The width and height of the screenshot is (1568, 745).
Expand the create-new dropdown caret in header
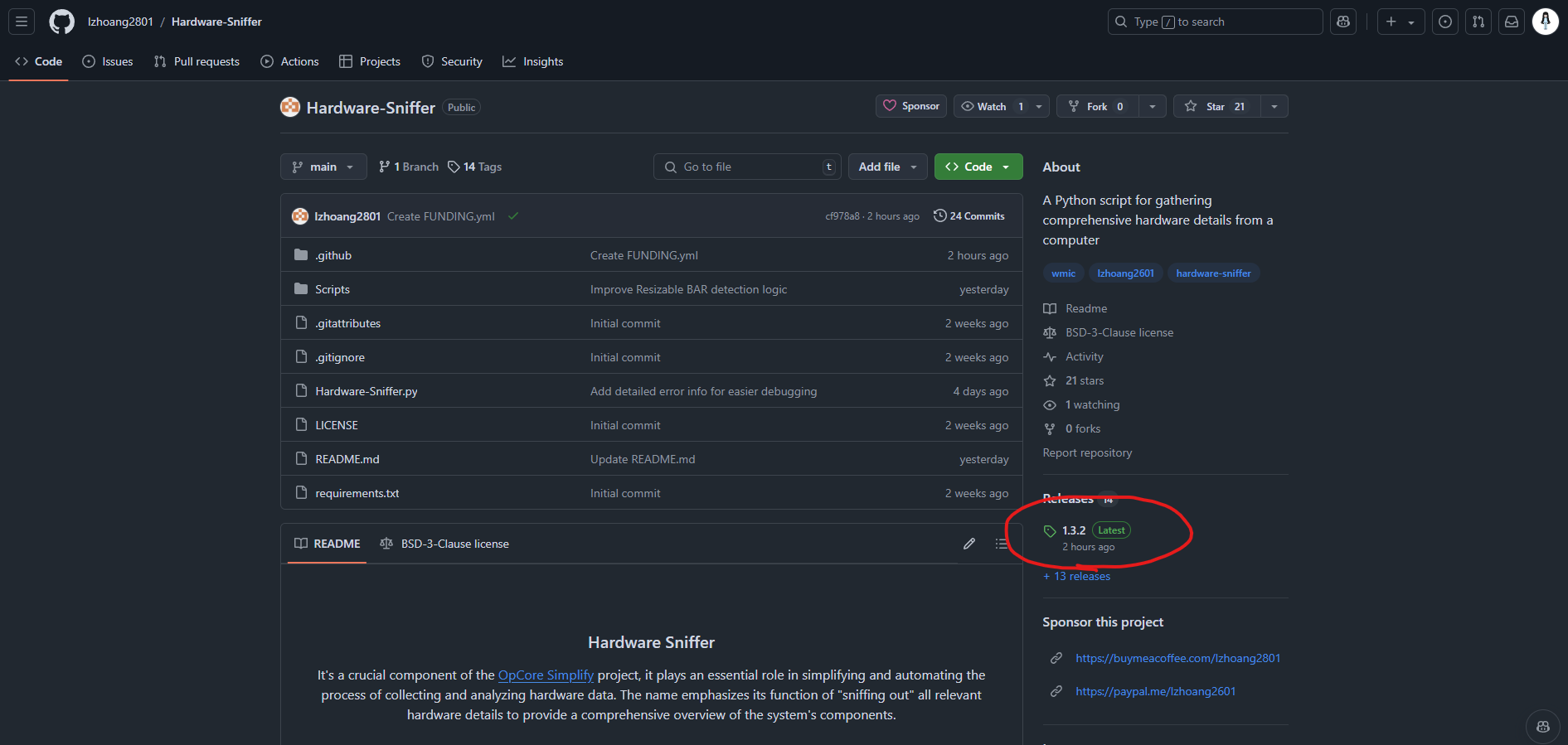(x=1411, y=22)
